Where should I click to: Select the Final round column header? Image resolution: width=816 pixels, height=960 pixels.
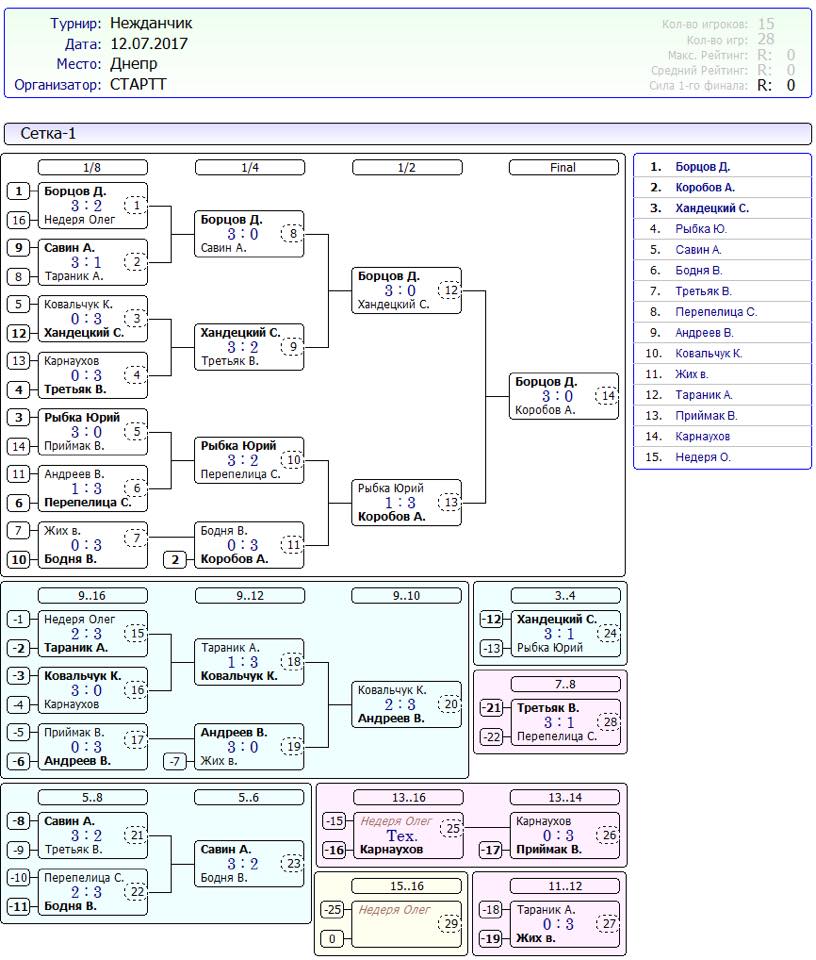[x=563, y=168]
